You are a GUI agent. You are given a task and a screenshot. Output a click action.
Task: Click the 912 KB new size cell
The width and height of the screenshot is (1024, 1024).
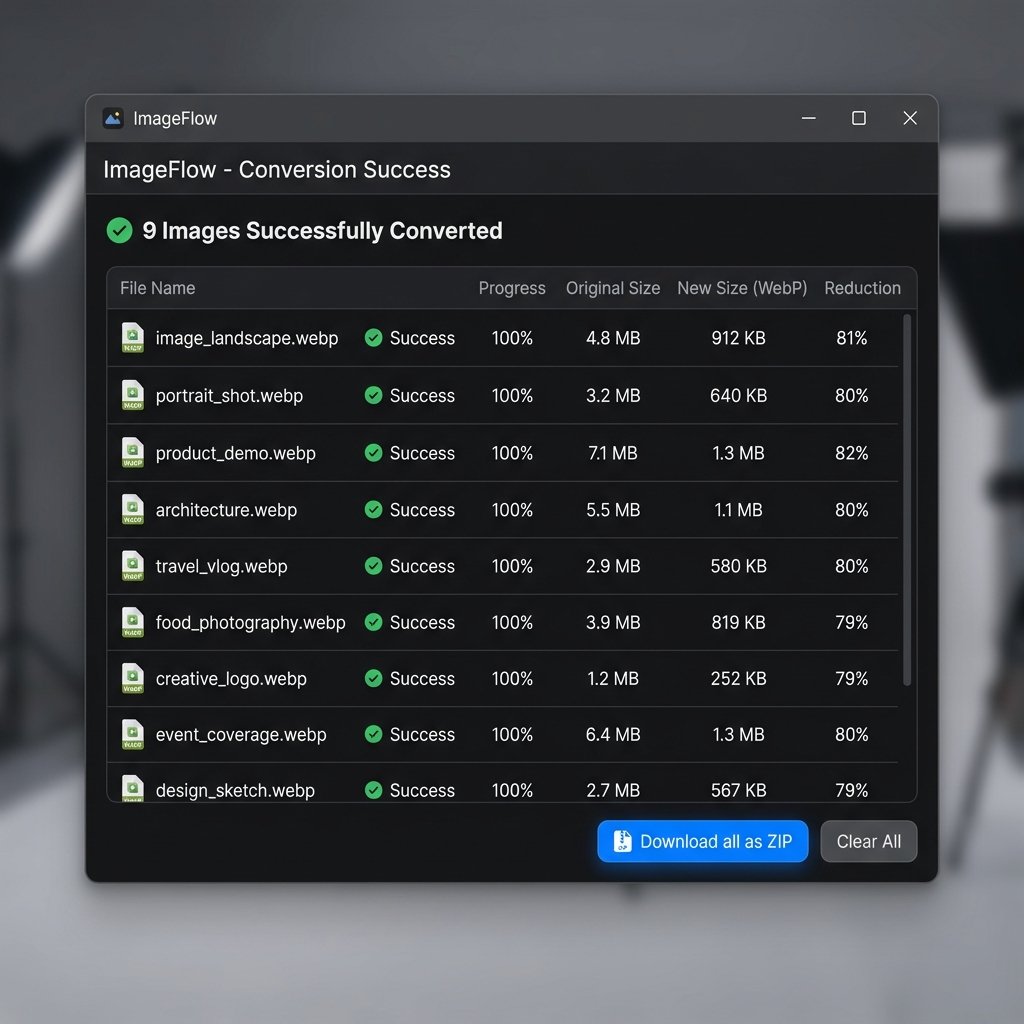tap(739, 338)
